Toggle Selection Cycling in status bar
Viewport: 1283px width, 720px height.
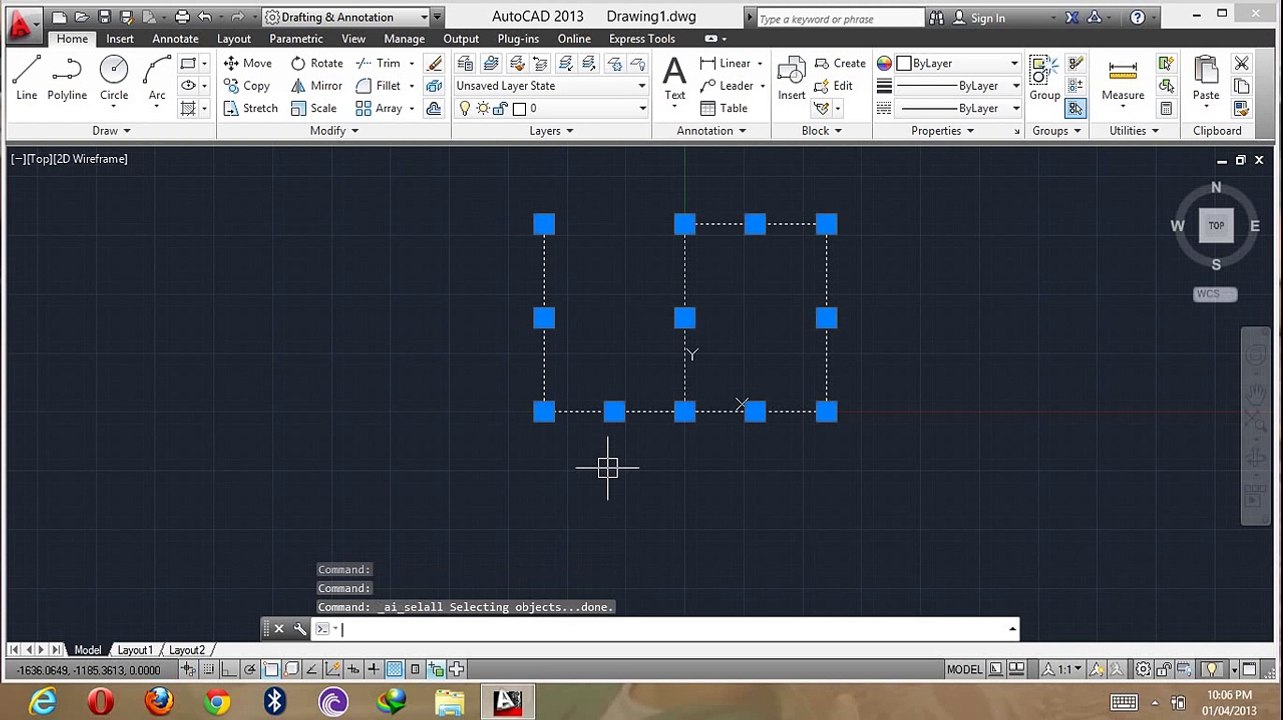pyautogui.click(x=436, y=669)
